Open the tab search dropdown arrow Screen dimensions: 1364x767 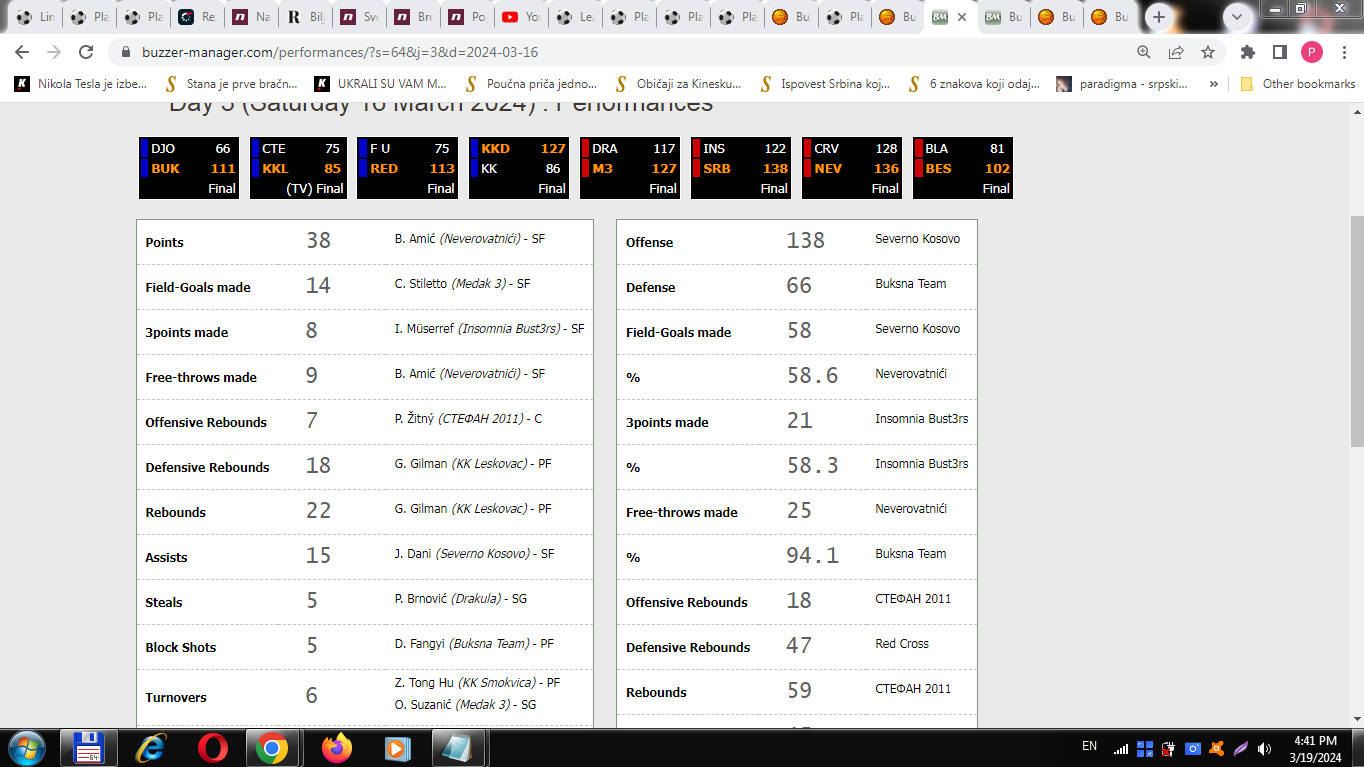[x=1237, y=17]
